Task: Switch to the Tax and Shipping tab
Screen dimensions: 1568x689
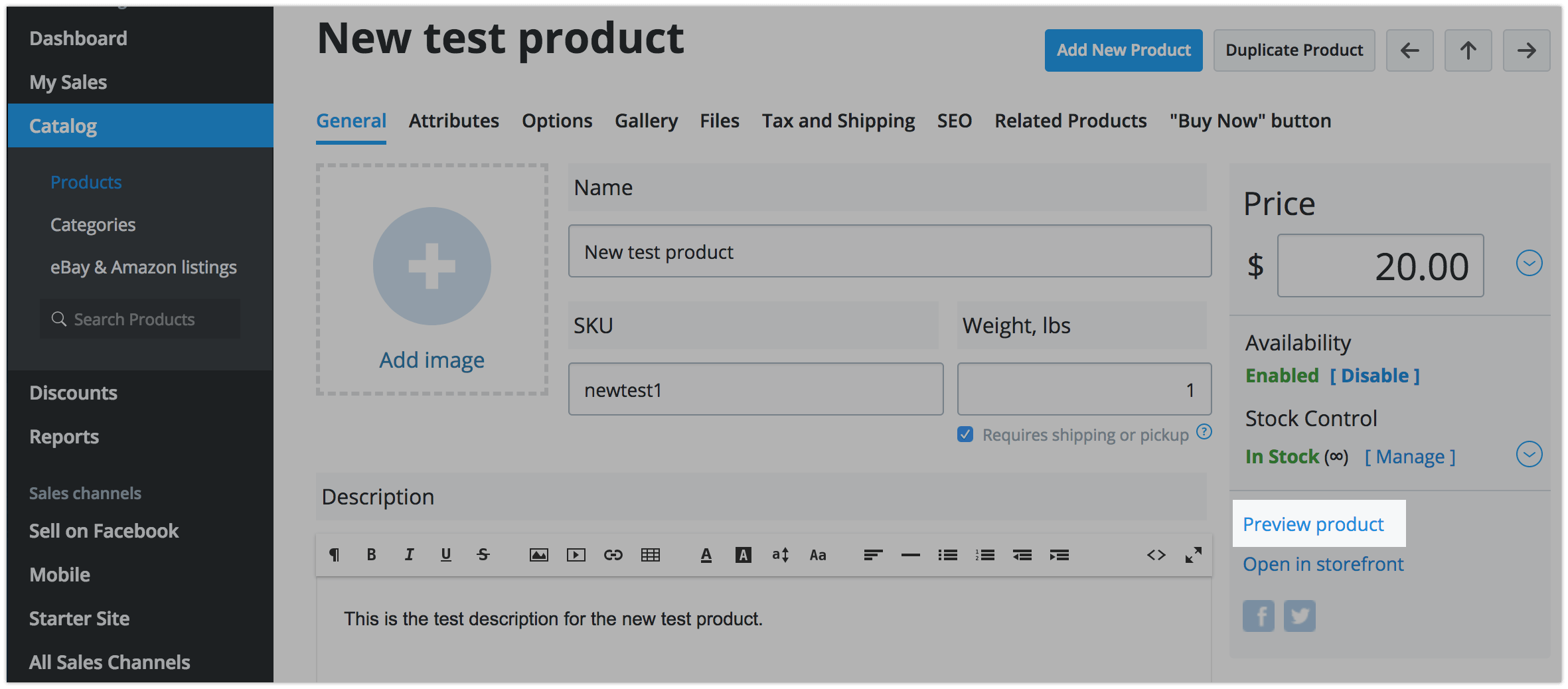Action: (838, 121)
